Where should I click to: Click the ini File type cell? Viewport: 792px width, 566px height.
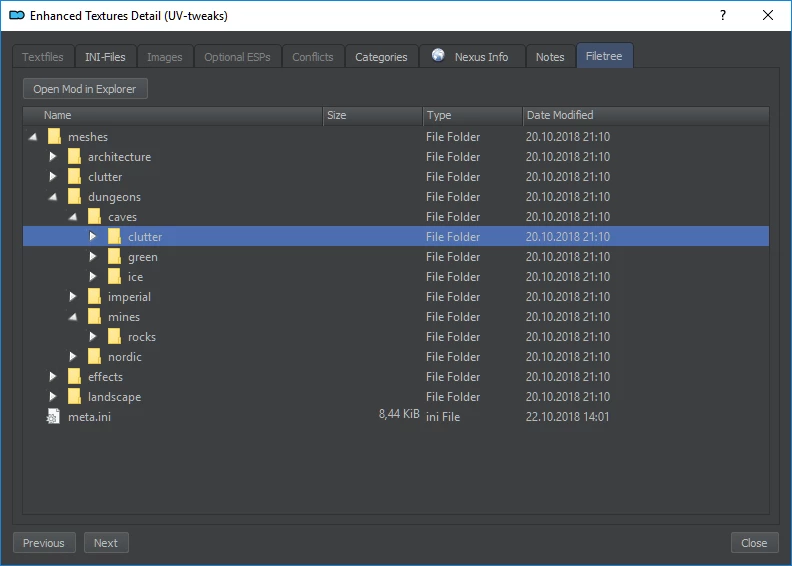pos(443,417)
